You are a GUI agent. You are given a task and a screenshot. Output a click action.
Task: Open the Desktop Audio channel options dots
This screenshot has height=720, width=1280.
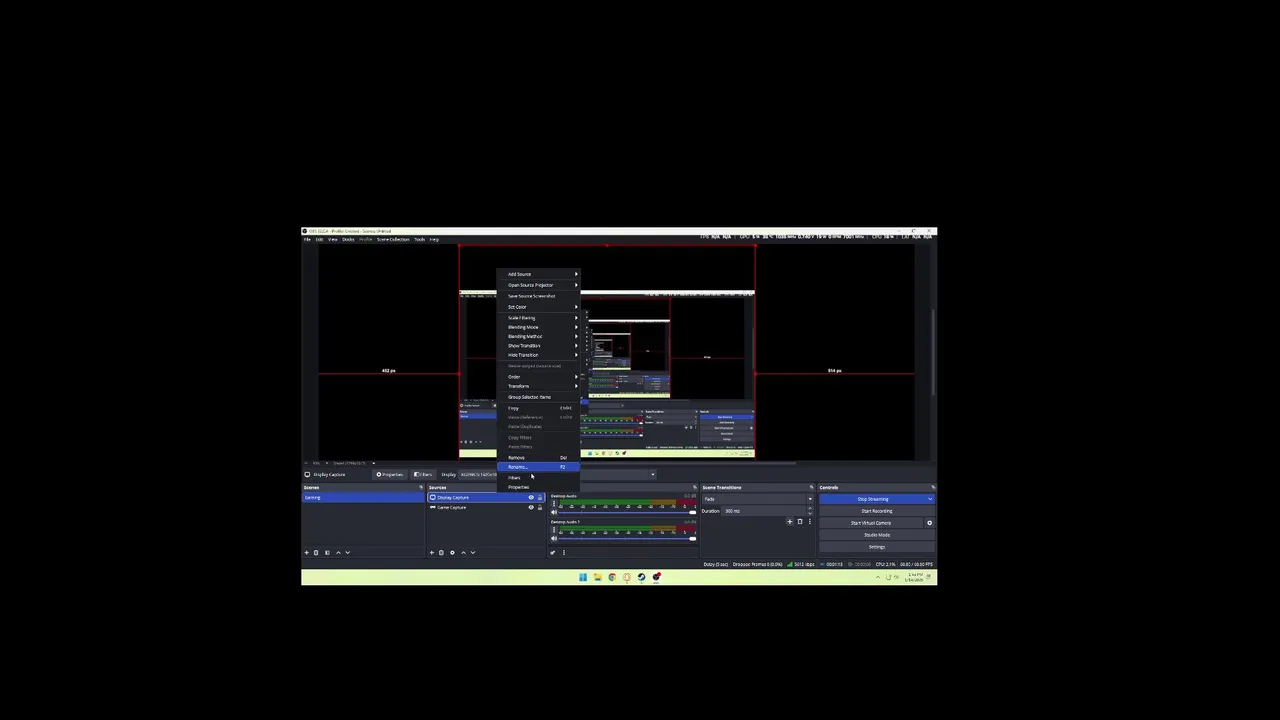[554, 503]
